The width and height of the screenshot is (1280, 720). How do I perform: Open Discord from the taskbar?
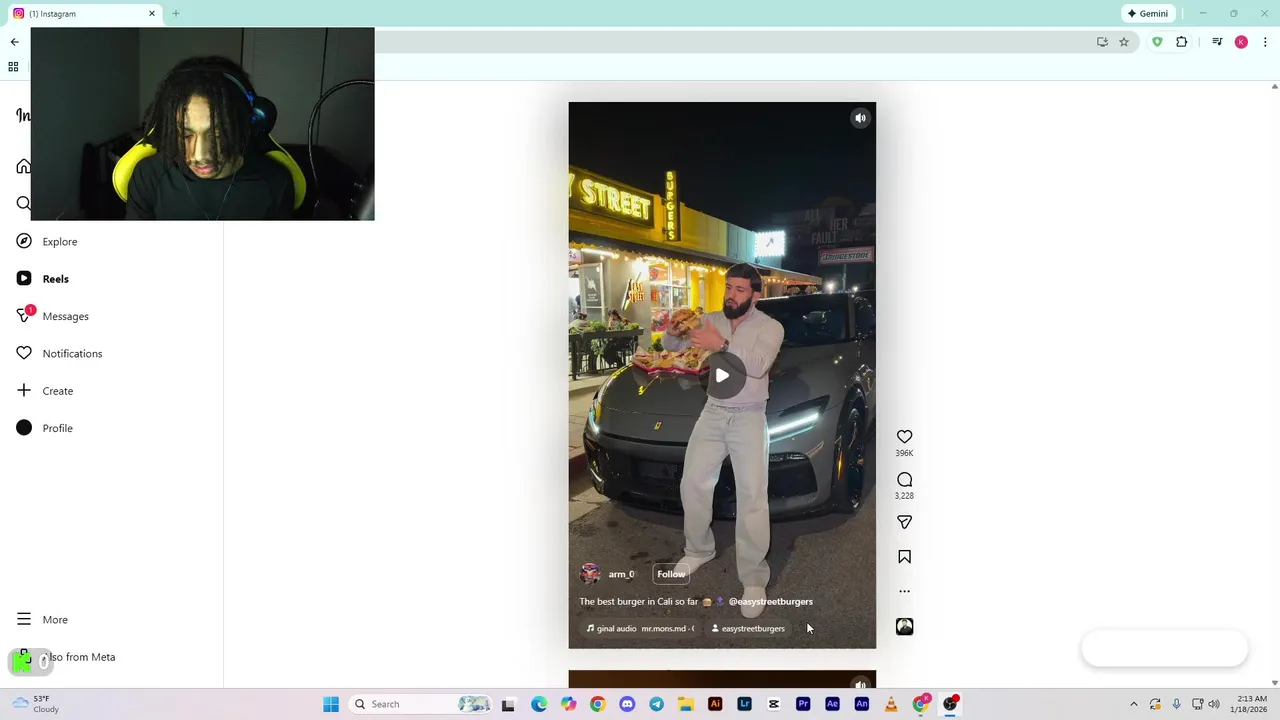point(627,704)
